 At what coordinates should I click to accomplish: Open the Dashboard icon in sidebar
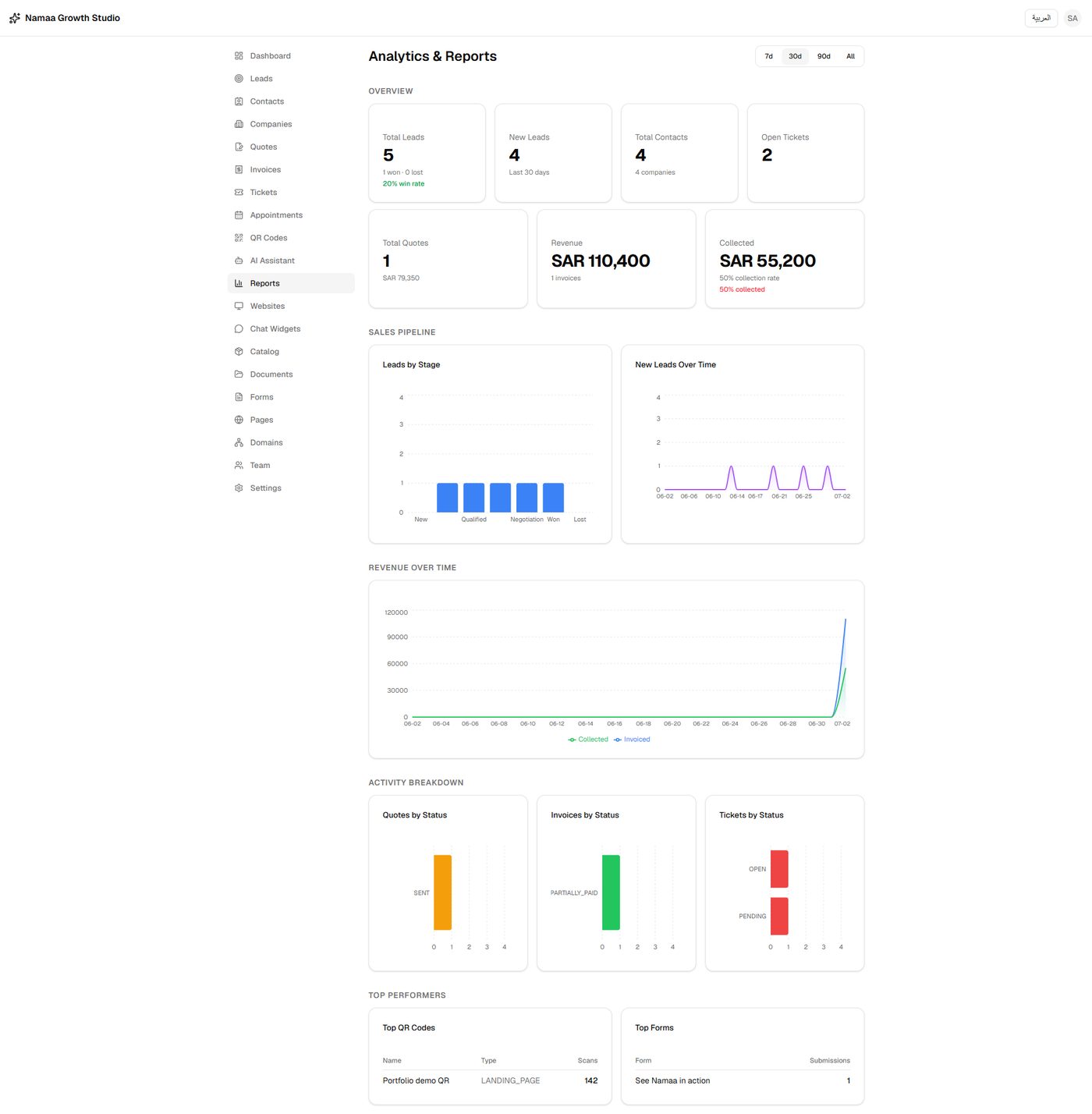[239, 56]
